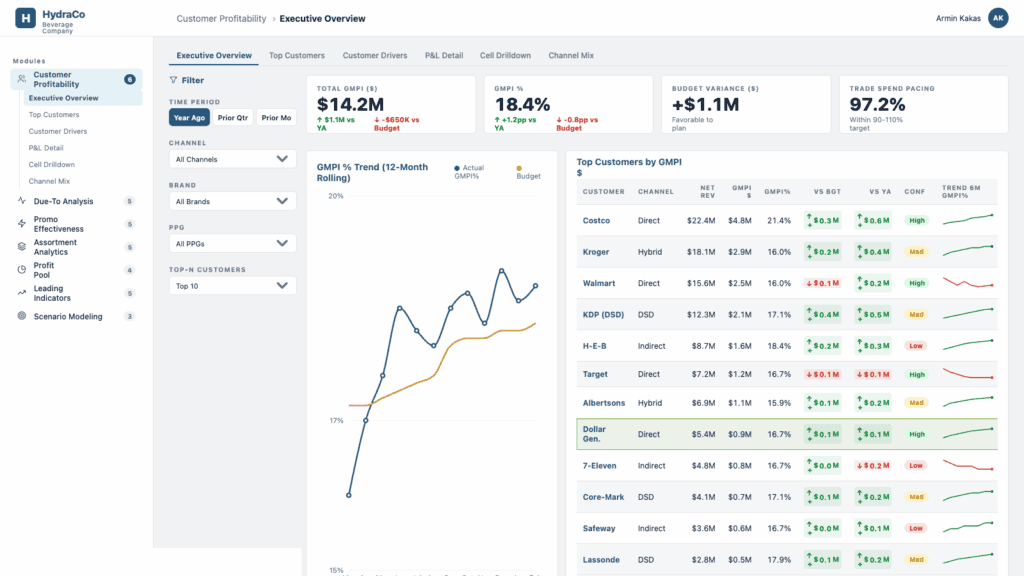Click the Safeway customer name
The image size is (1024, 576).
point(599,528)
